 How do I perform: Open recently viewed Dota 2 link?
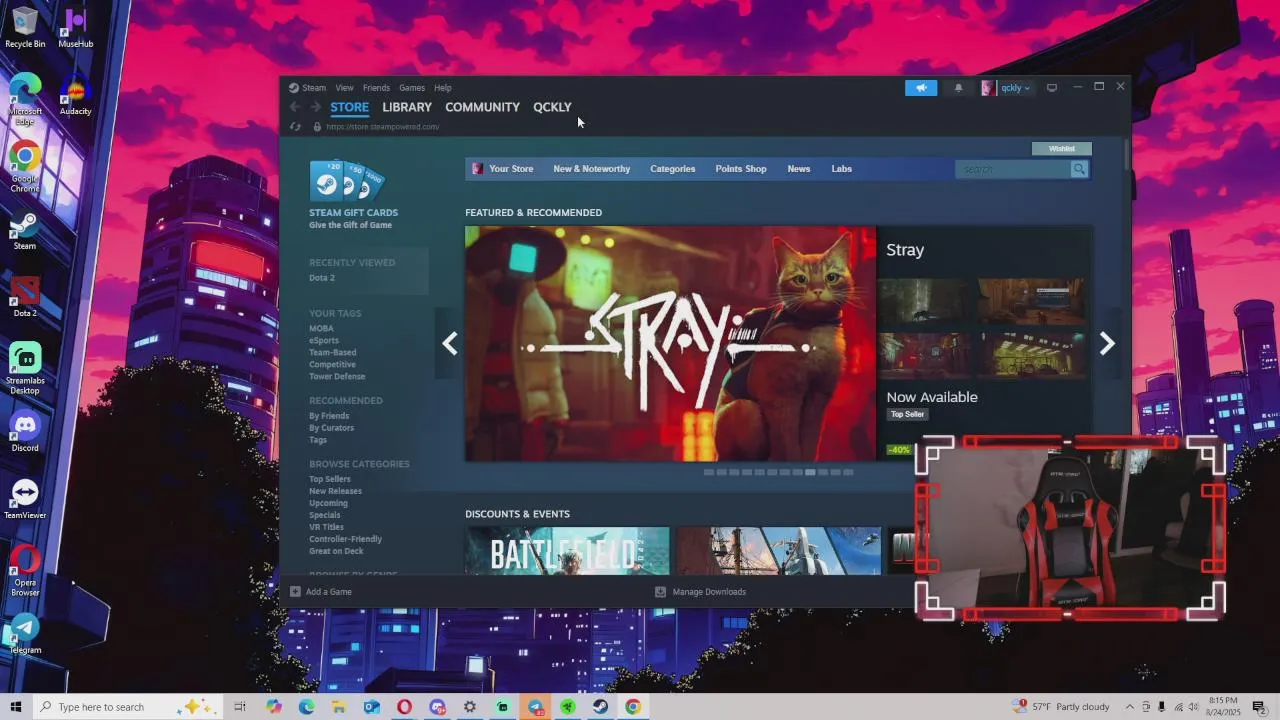(x=322, y=278)
